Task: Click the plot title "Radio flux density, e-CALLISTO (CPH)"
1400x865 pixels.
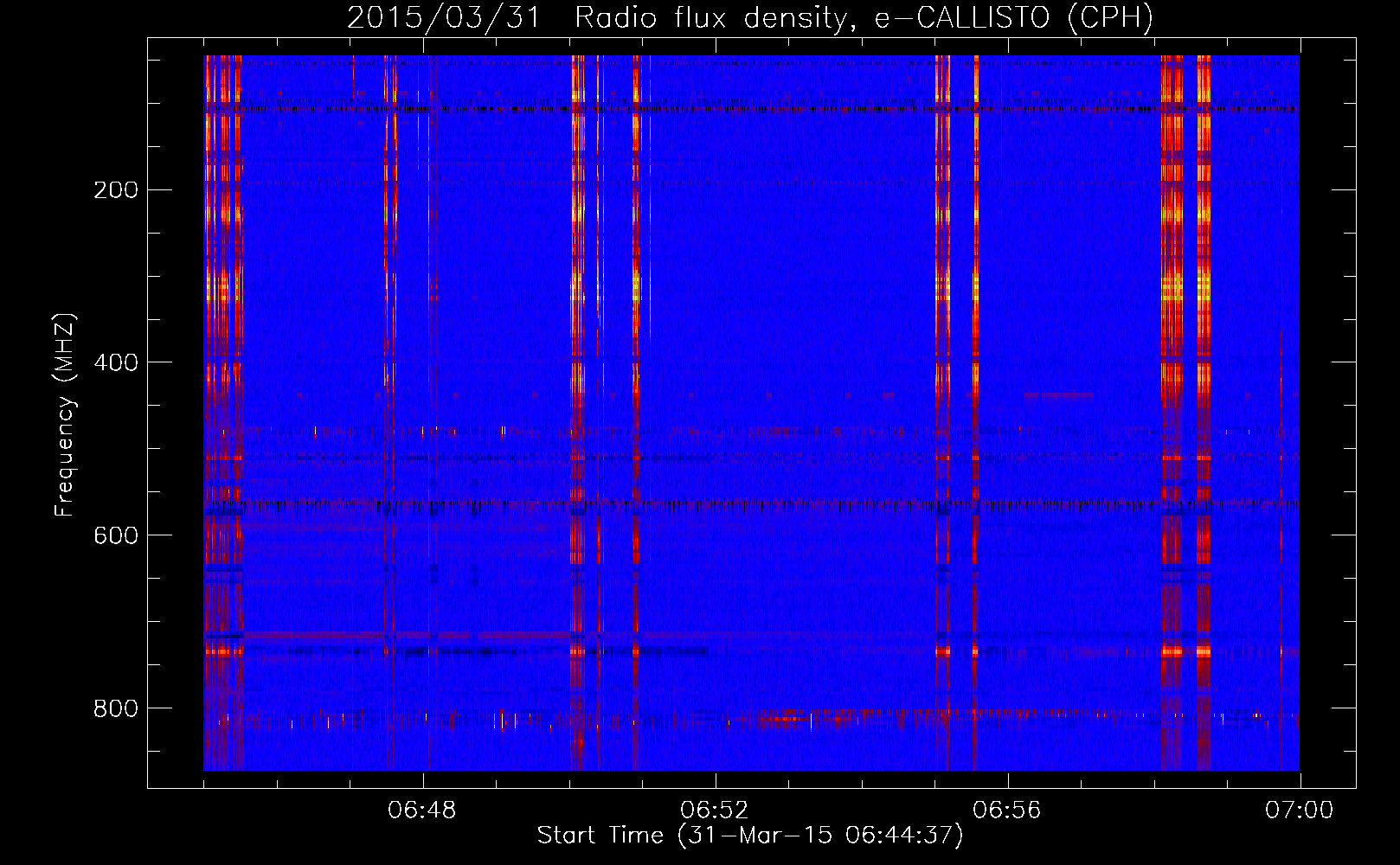Action: (864, 17)
